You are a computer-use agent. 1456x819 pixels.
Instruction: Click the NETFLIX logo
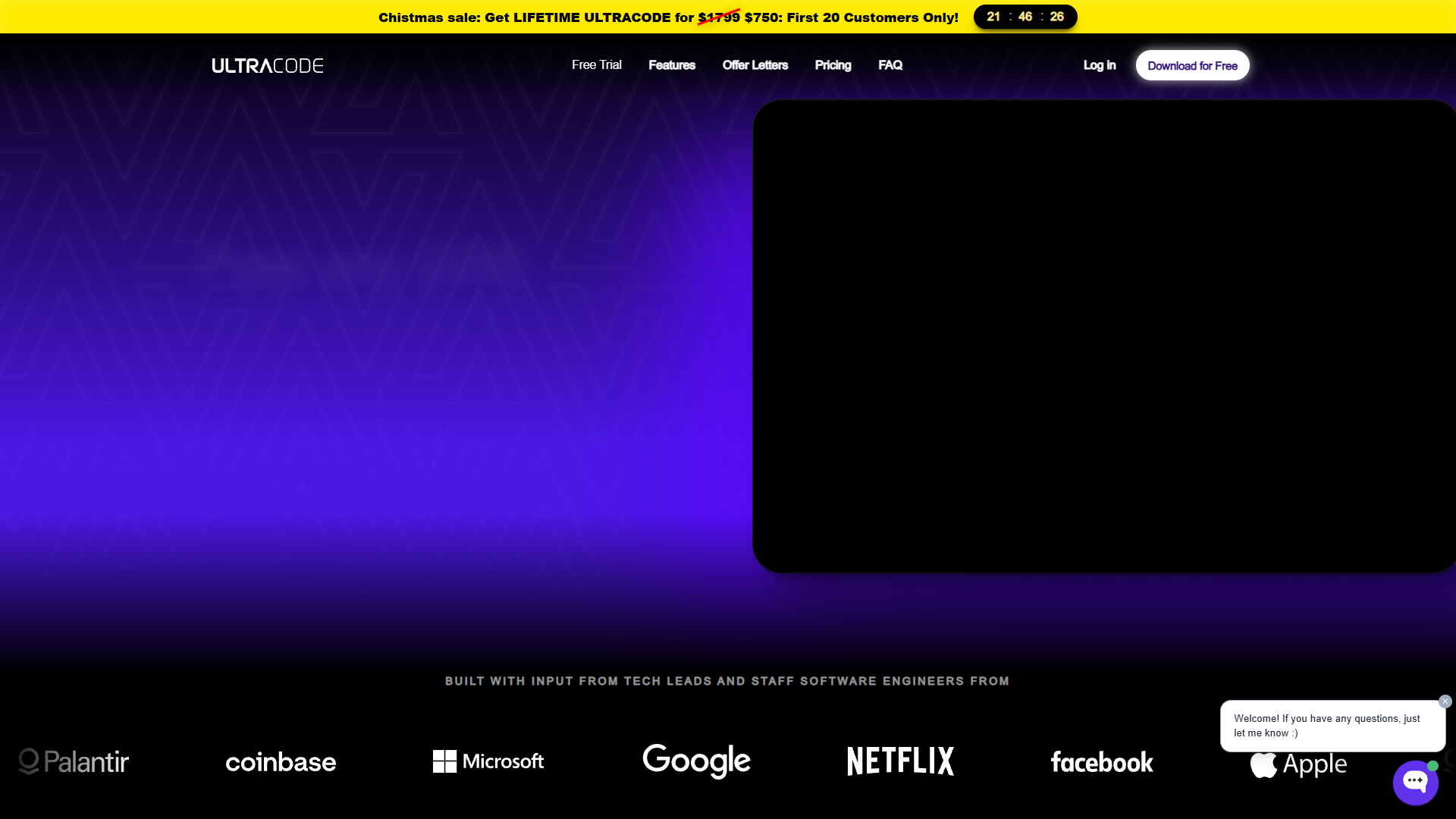(900, 761)
